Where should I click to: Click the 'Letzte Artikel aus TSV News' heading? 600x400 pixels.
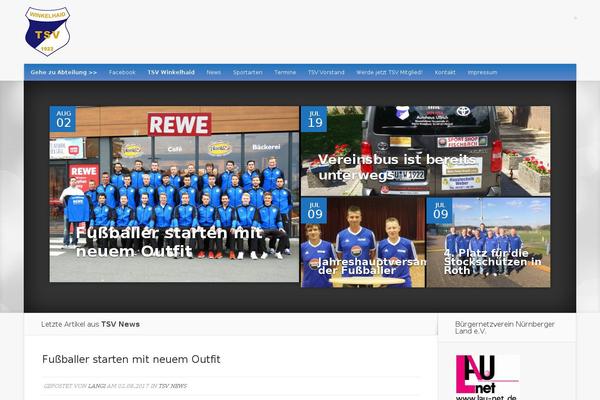point(90,324)
